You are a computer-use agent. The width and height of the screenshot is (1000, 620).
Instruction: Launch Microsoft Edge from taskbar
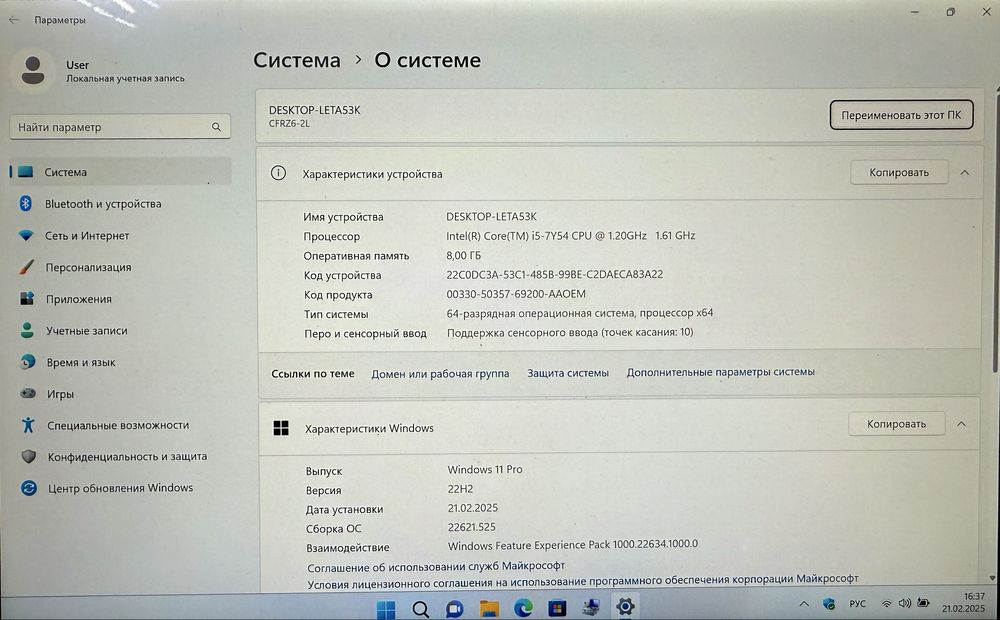click(x=524, y=609)
